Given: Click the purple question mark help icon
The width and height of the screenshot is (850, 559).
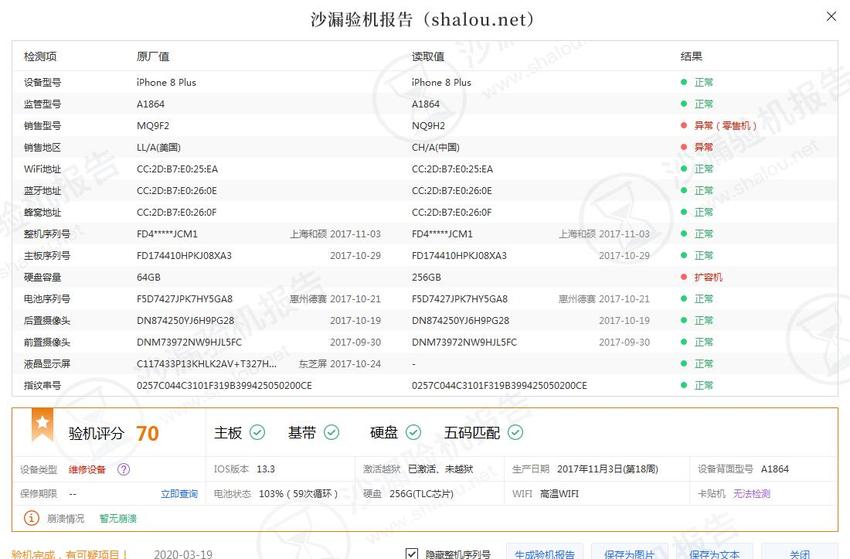Looking at the screenshot, I should pos(124,469).
